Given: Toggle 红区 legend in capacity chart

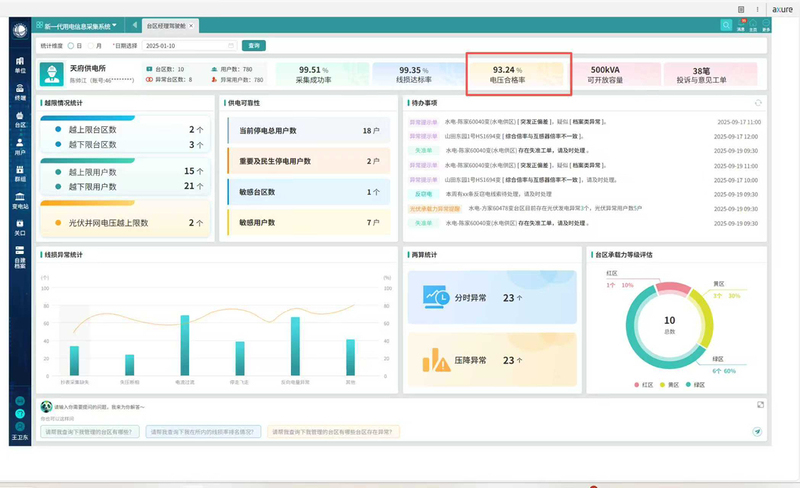Looking at the screenshot, I should 644,385.
